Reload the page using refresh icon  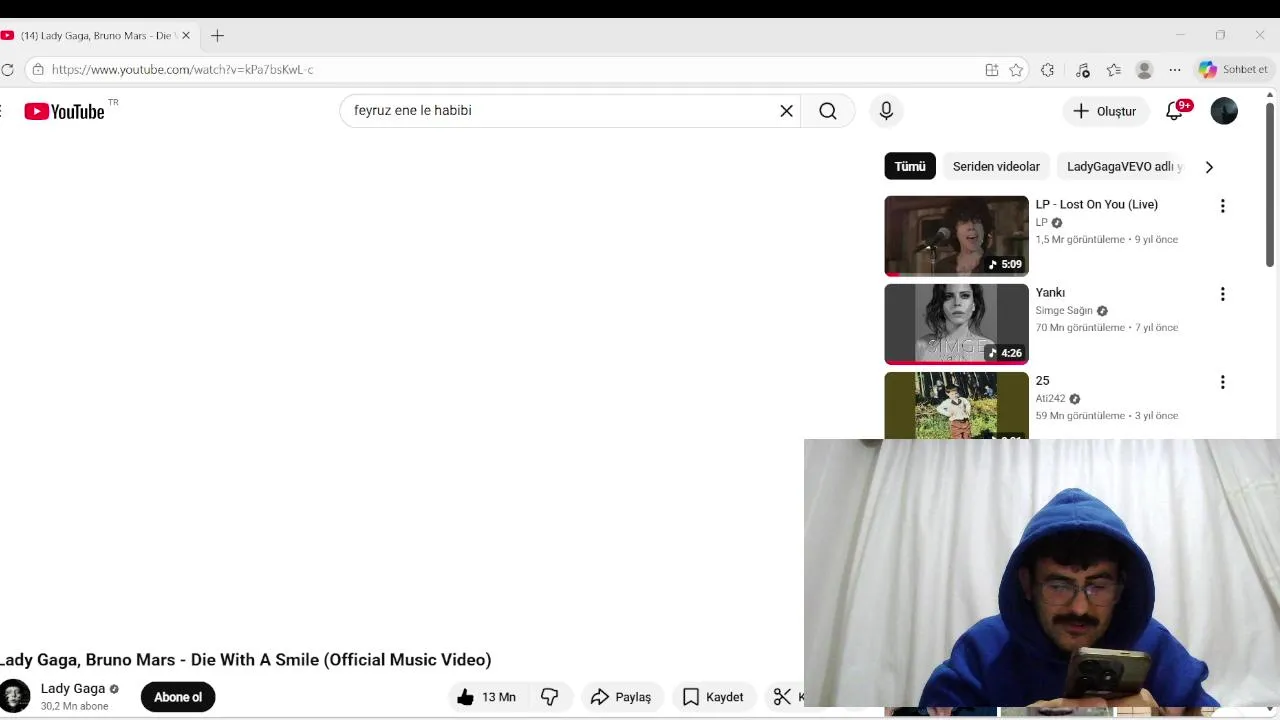(7, 70)
